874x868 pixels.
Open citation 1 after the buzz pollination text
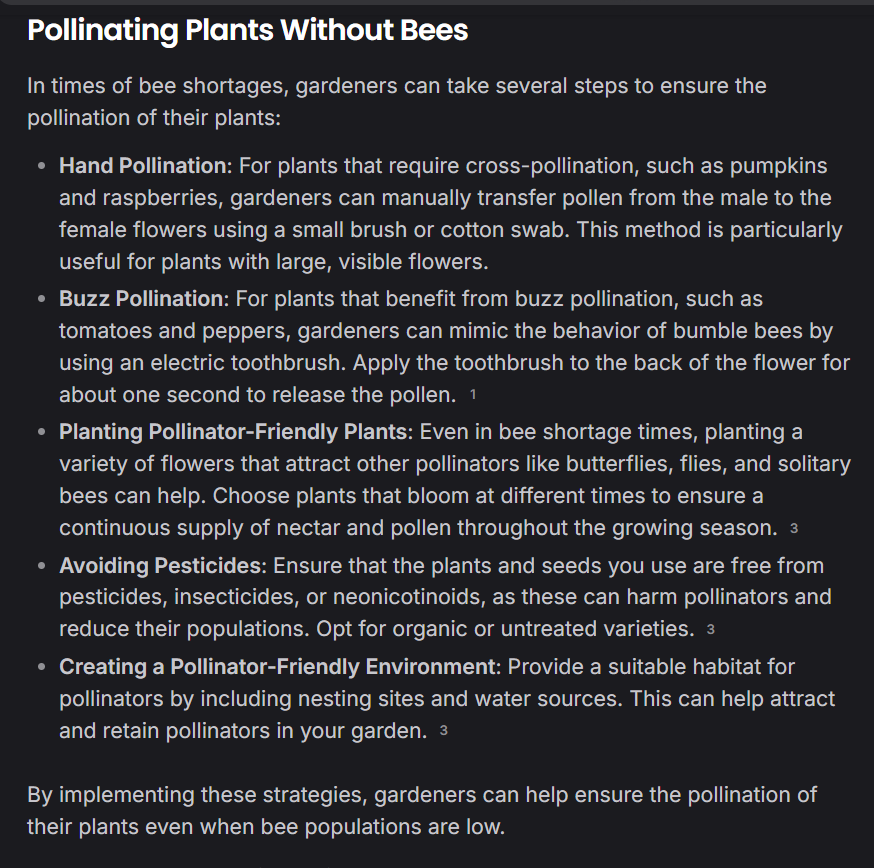(x=473, y=395)
